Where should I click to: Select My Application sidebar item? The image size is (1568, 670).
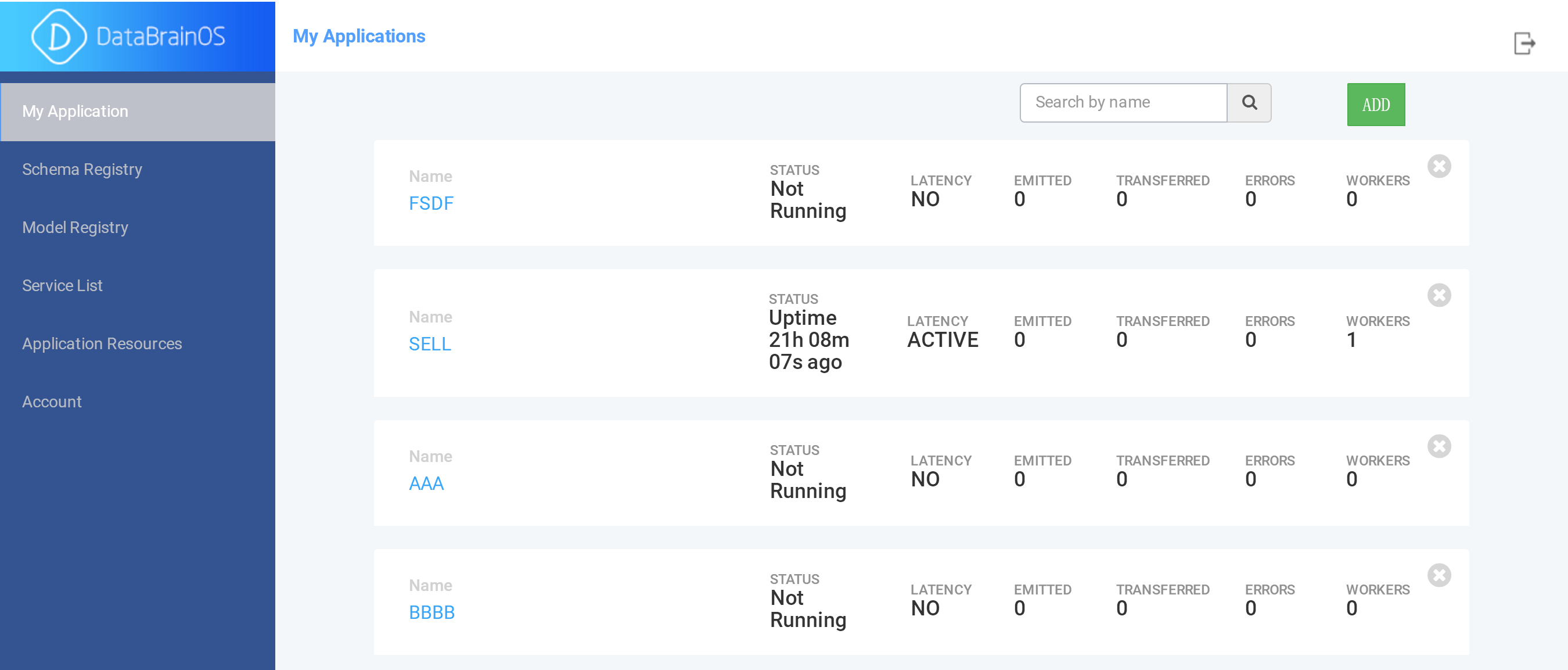point(138,112)
